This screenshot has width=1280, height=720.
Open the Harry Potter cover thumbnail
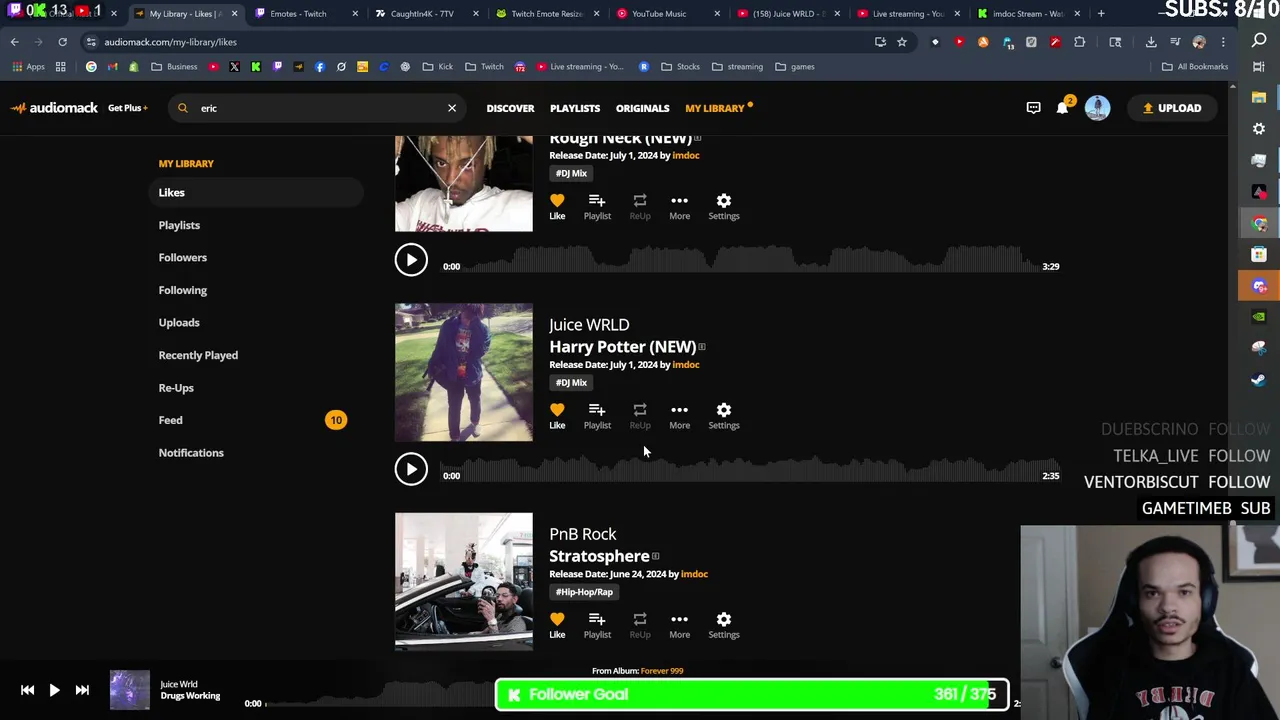pos(464,372)
